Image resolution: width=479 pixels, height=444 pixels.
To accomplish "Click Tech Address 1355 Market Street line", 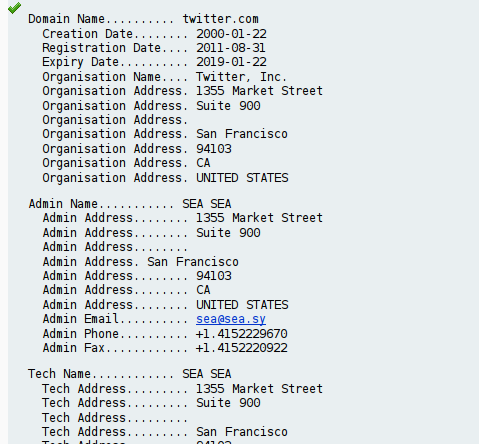I will 182,389.
